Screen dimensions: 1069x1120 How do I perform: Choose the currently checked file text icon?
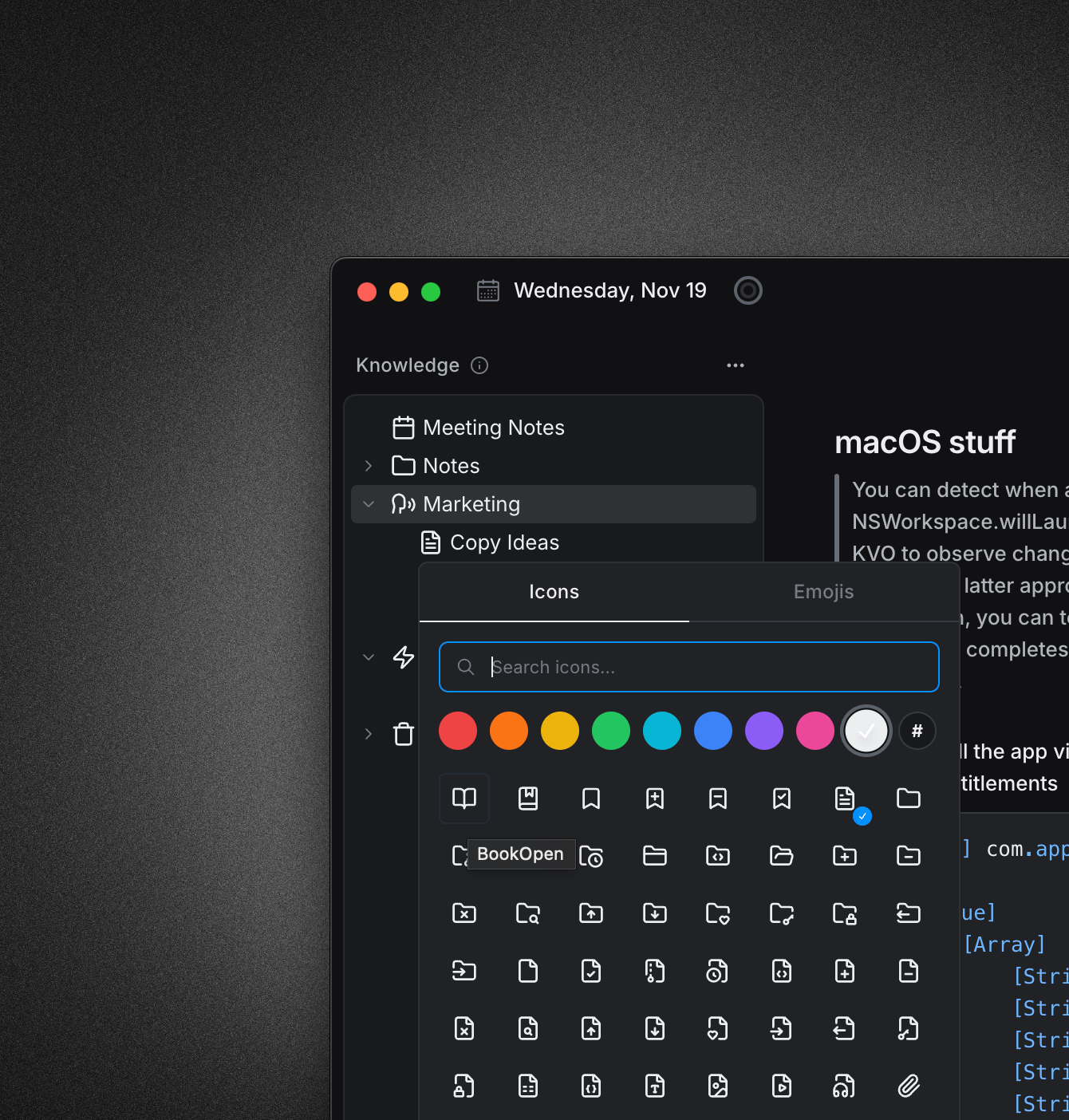pos(845,798)
